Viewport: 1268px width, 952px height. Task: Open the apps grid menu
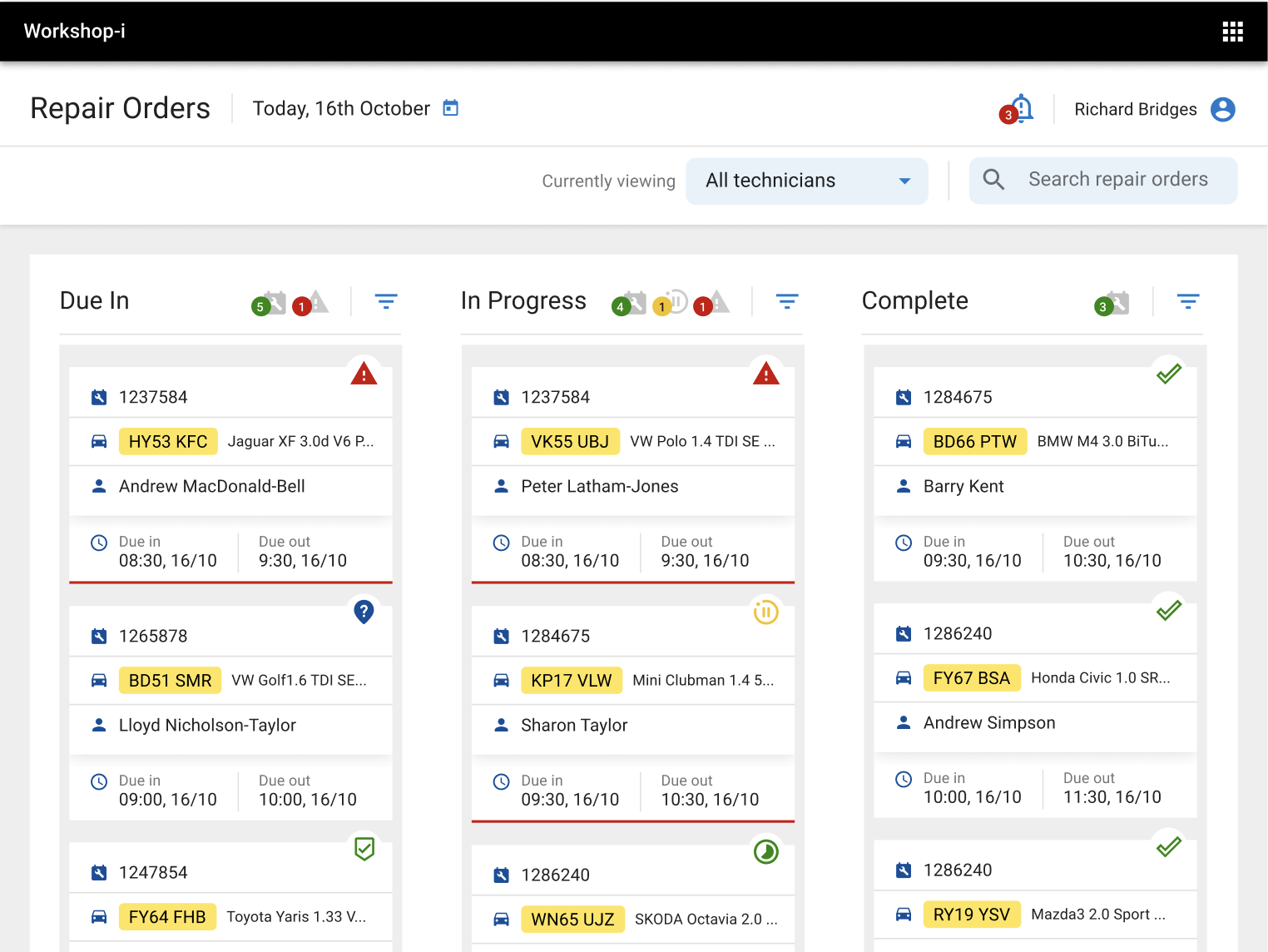click(x=1232, y=32)
